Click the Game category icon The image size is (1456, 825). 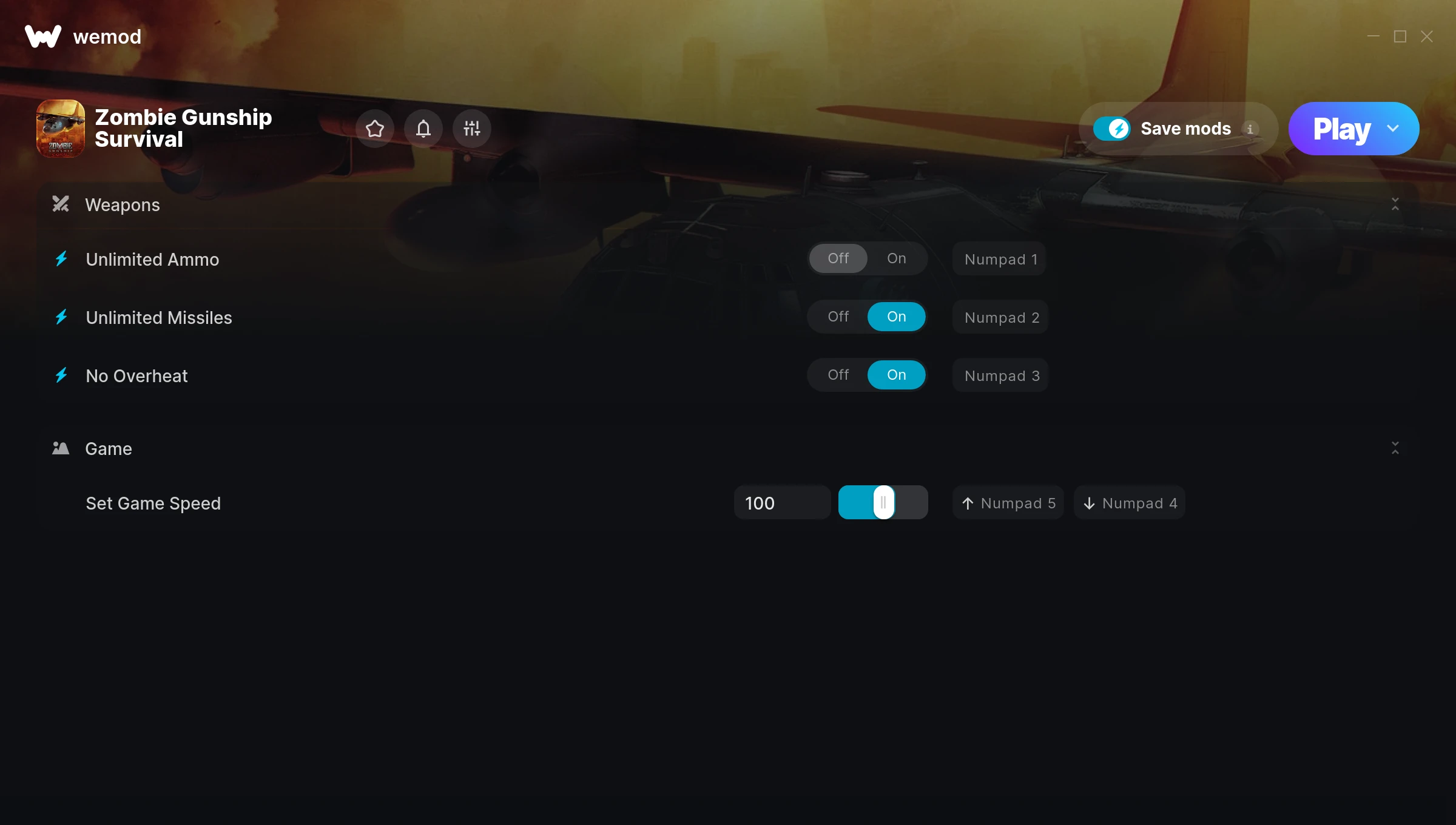60,449
